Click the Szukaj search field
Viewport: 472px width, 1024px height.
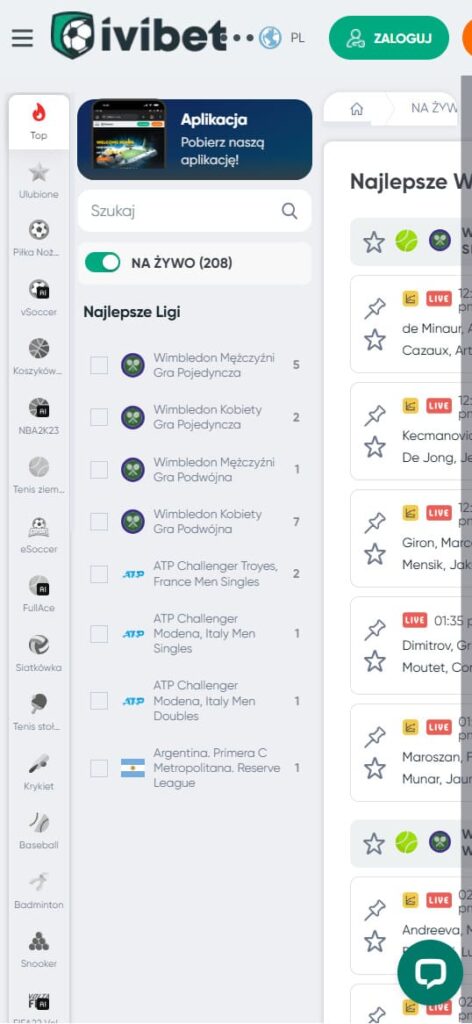tap(195, 211)
